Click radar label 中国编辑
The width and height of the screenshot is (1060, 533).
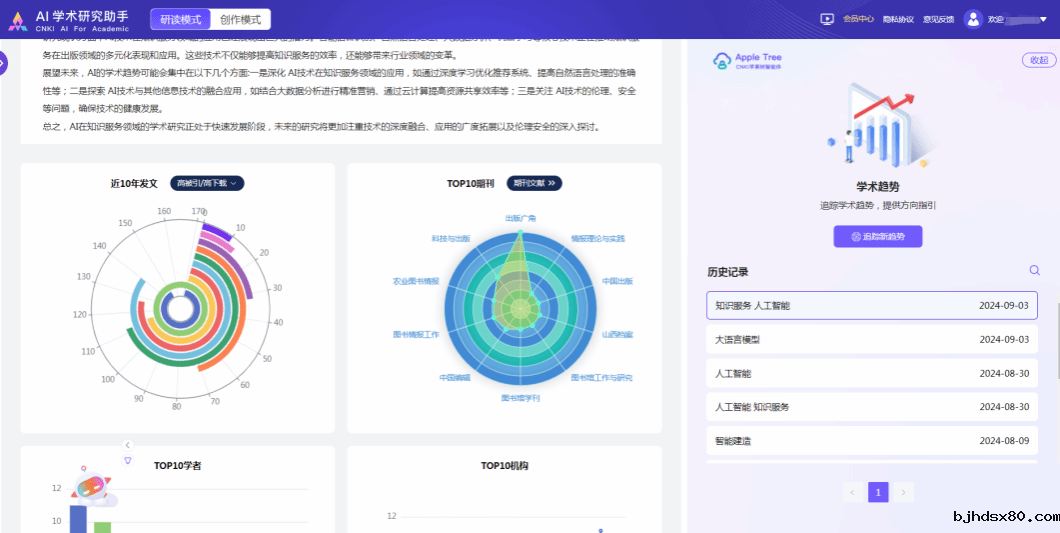click(454, 377)
